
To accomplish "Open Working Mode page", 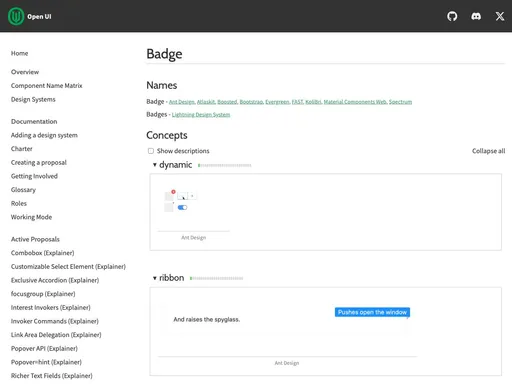I will [x=31, y=217].
